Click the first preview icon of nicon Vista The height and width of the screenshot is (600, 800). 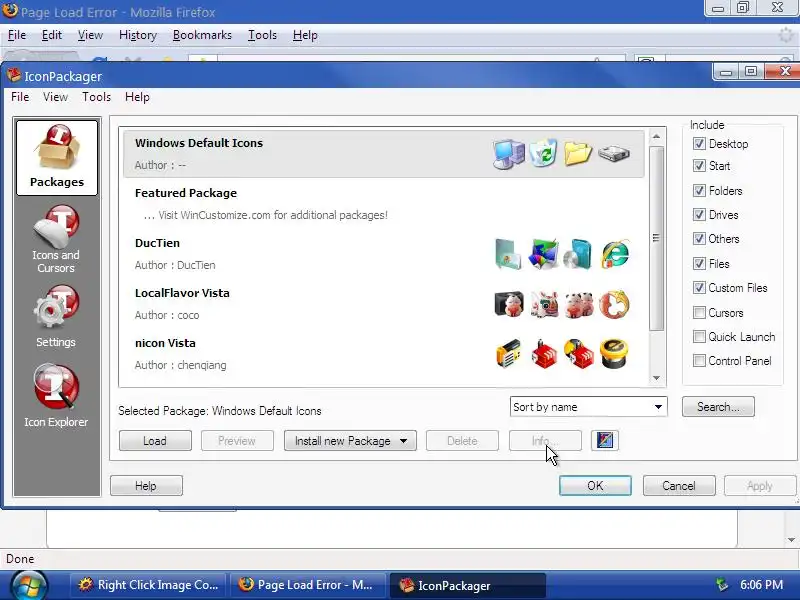(509, 354)
